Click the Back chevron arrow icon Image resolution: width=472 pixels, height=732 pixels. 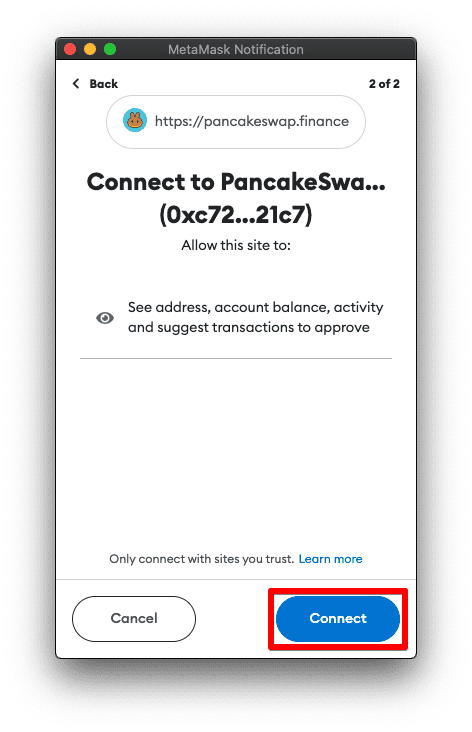76,84
